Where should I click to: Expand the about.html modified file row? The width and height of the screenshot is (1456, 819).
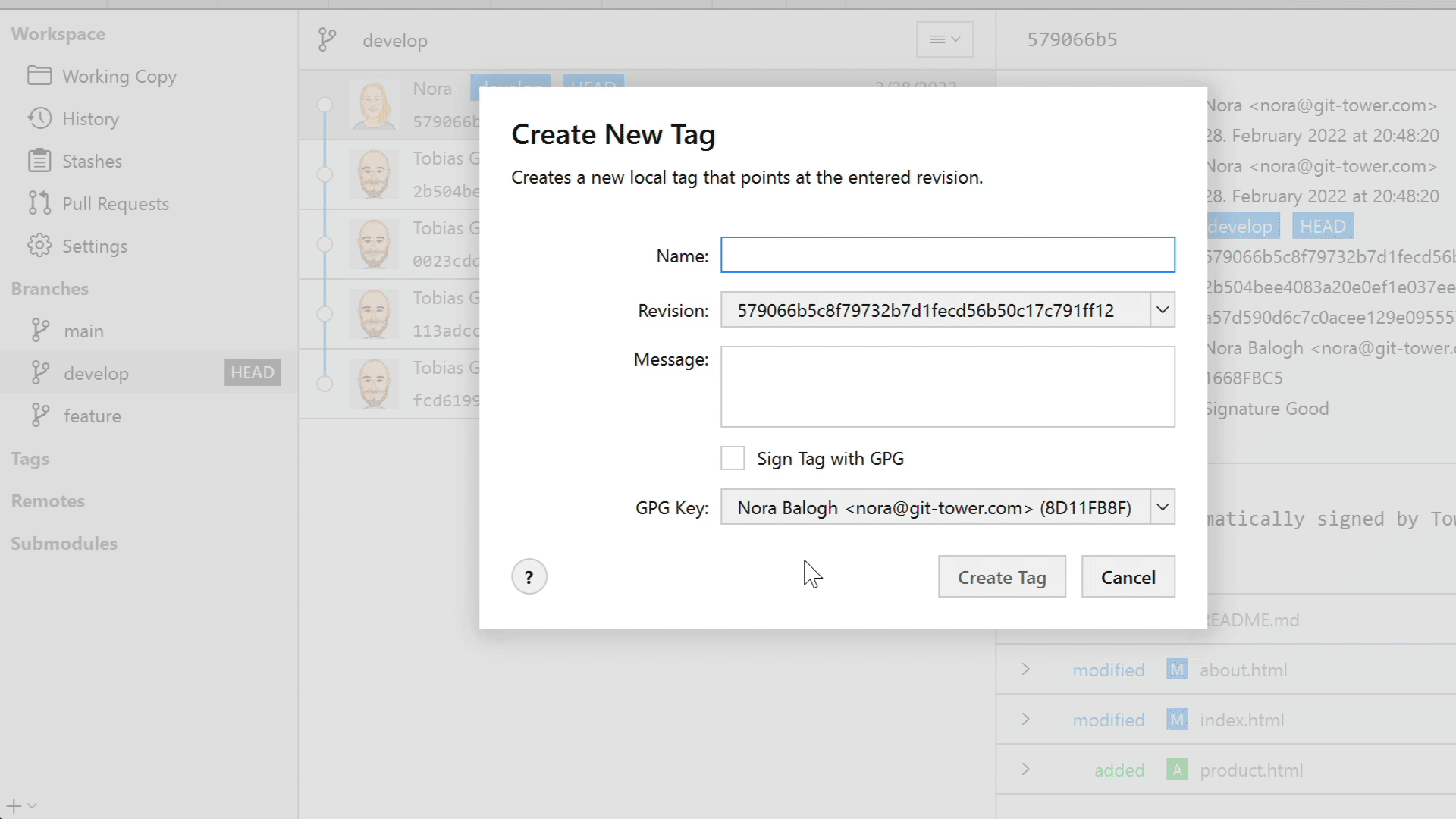coord(1025,670)
